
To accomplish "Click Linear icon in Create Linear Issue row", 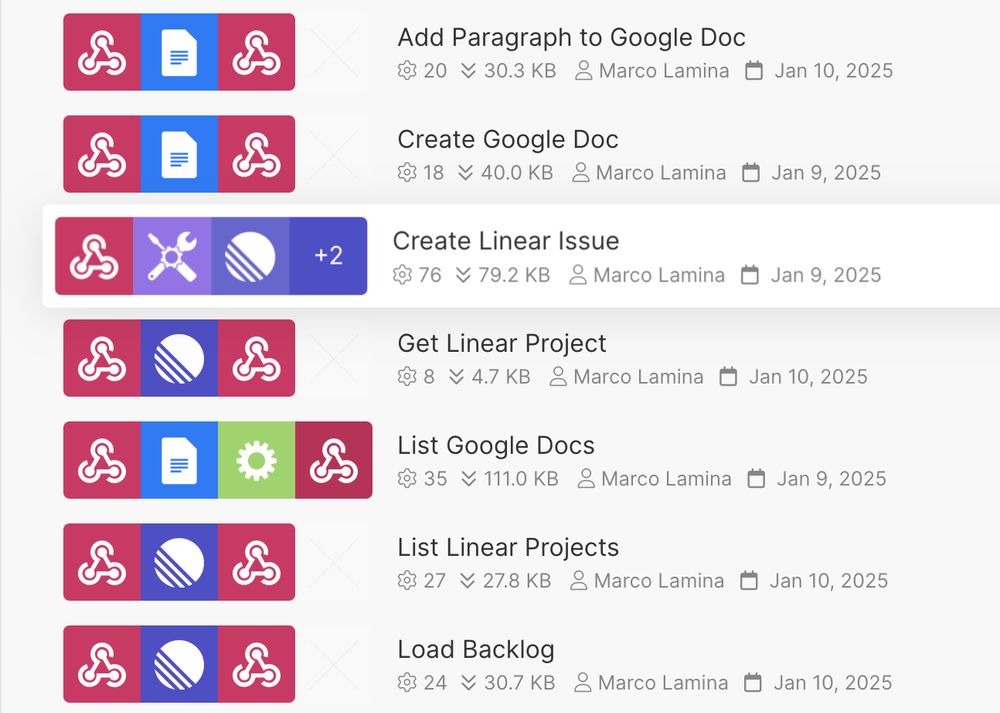I will tap(250, 256).
